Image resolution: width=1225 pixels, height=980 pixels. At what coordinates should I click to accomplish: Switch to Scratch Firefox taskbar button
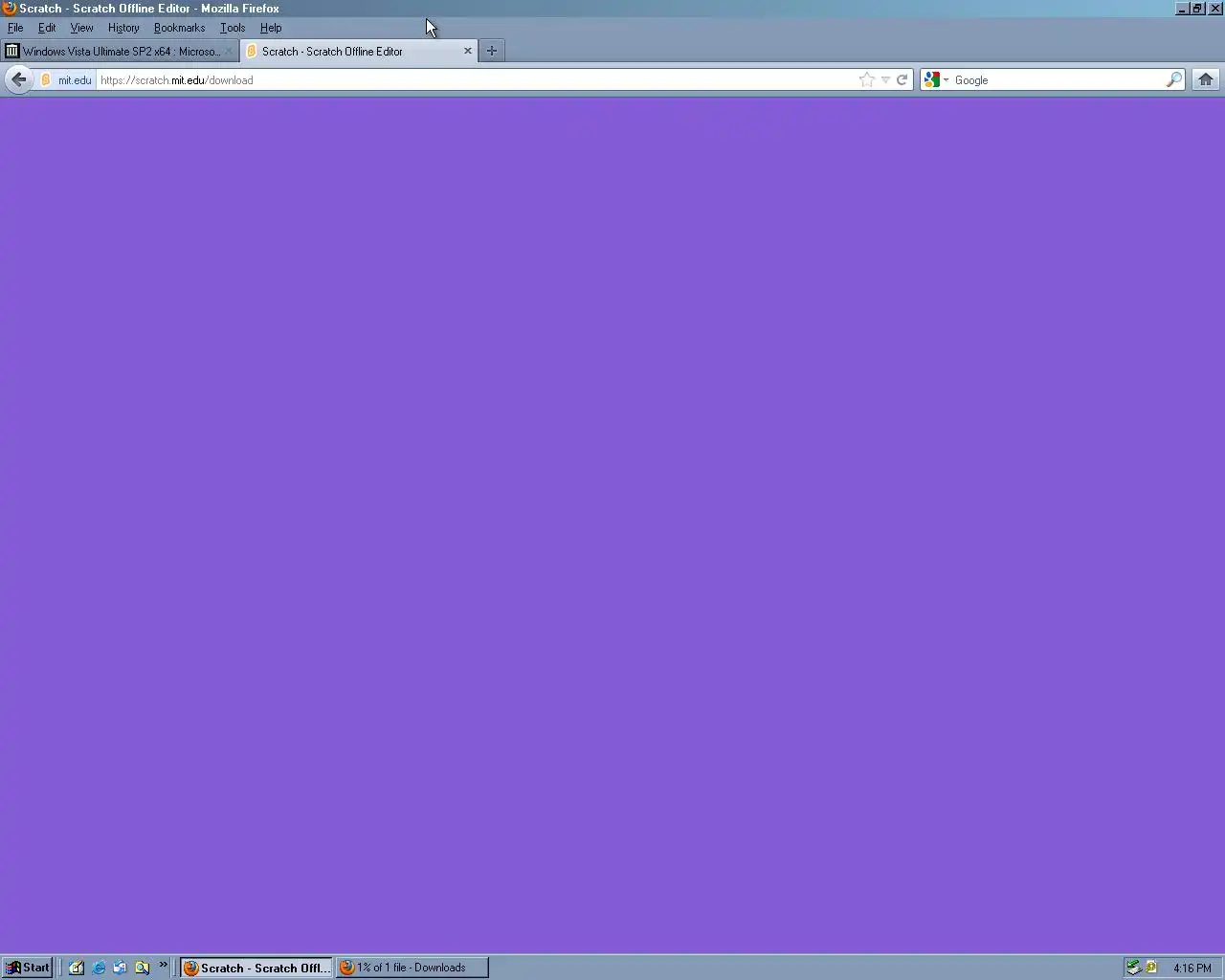click(x=256, y=968)
